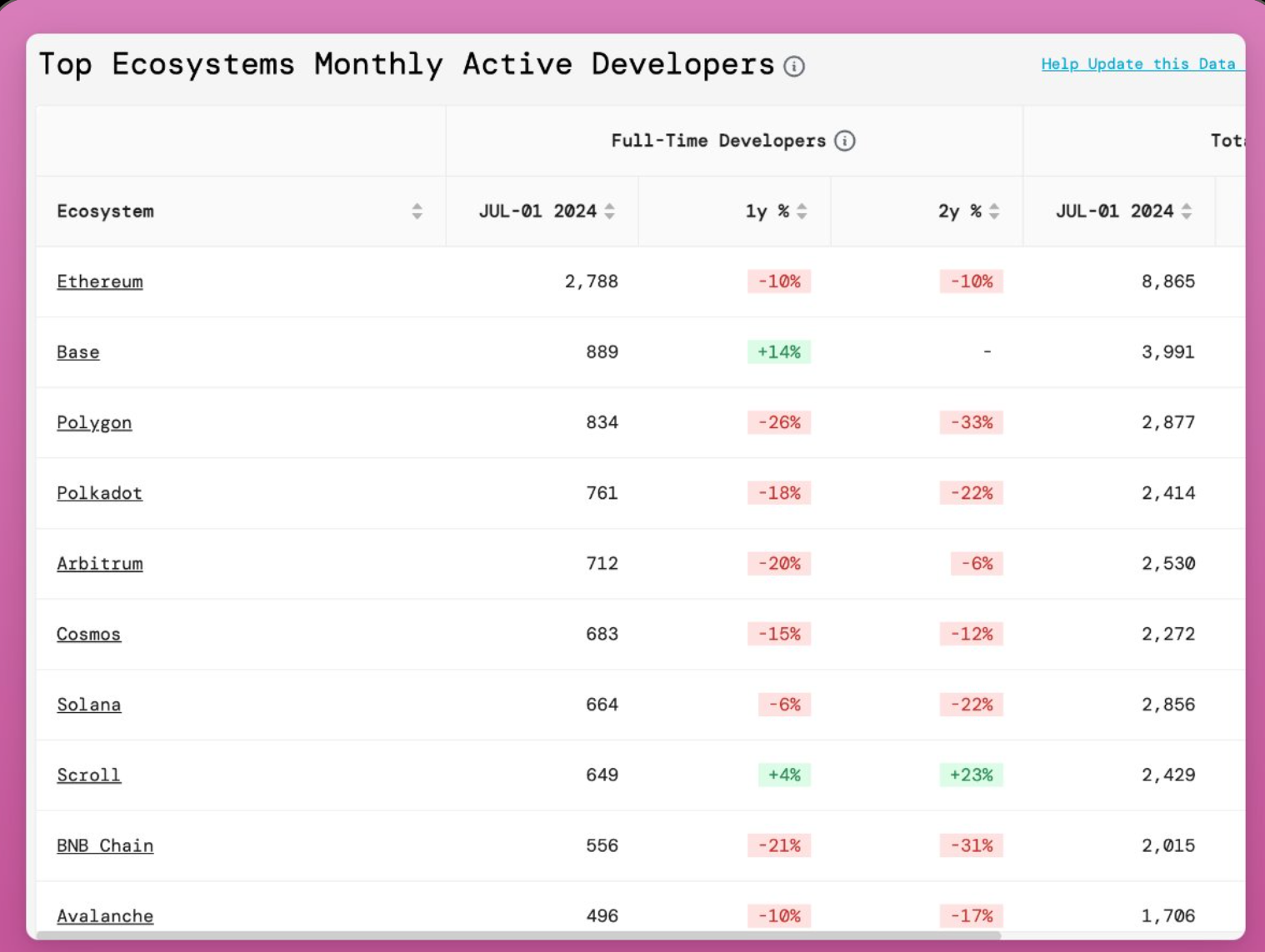Click BNB Chain's -31% 2y badge
Image resolution: width=1265 pixels, height=952 pixels.
972,846
